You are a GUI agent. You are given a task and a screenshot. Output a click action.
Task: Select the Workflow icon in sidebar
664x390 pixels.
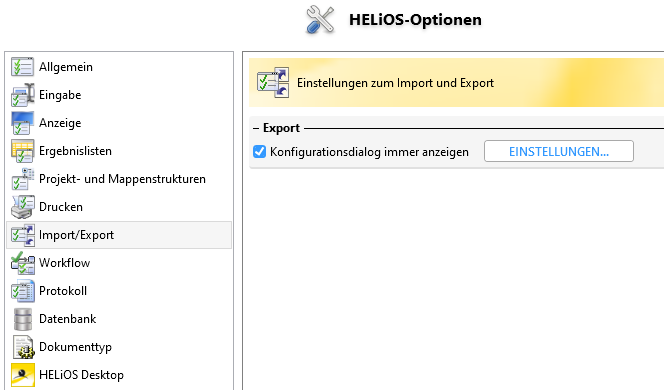[22, 263]
